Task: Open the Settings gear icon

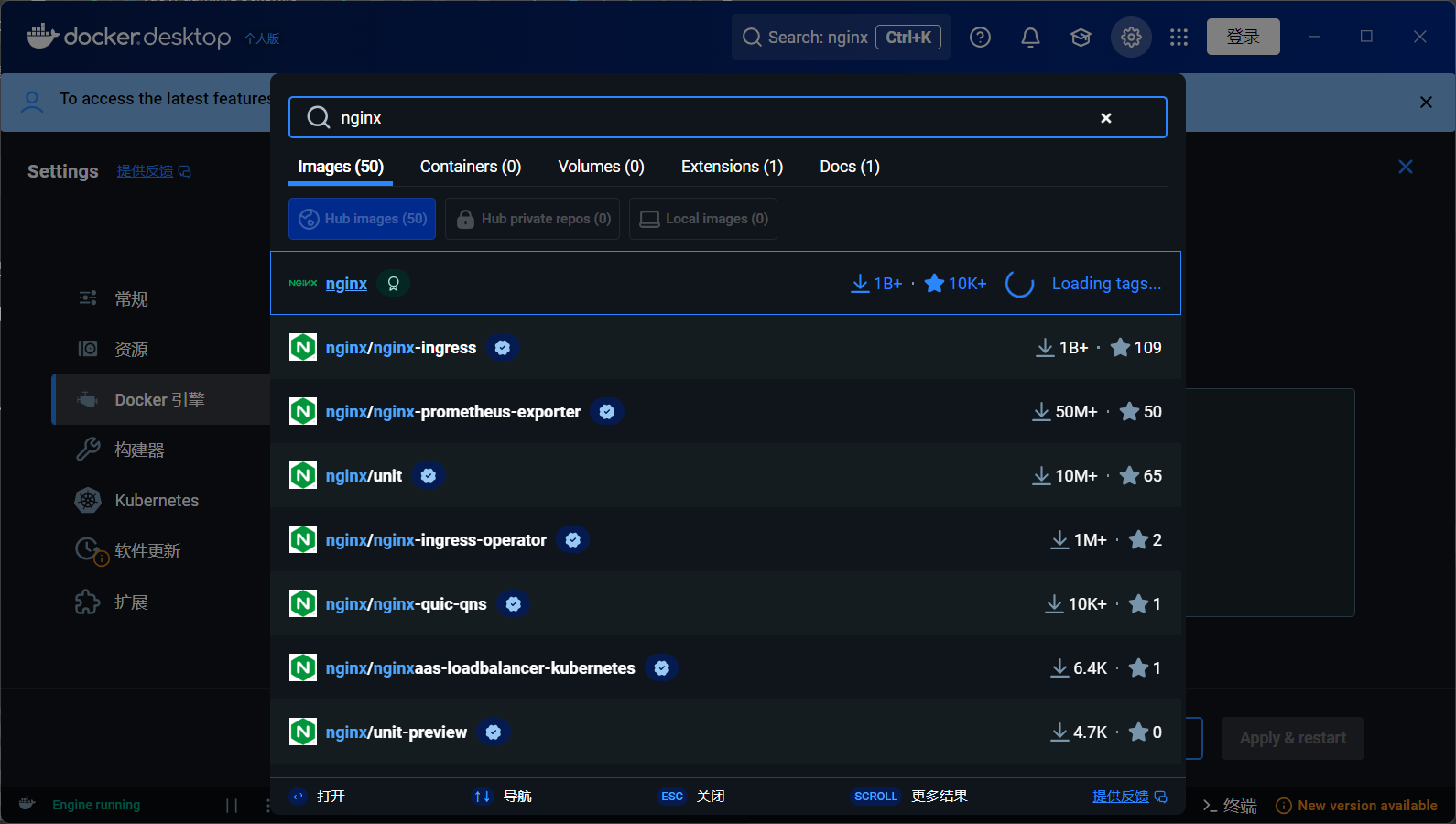Action: (x=1131, y=38)
